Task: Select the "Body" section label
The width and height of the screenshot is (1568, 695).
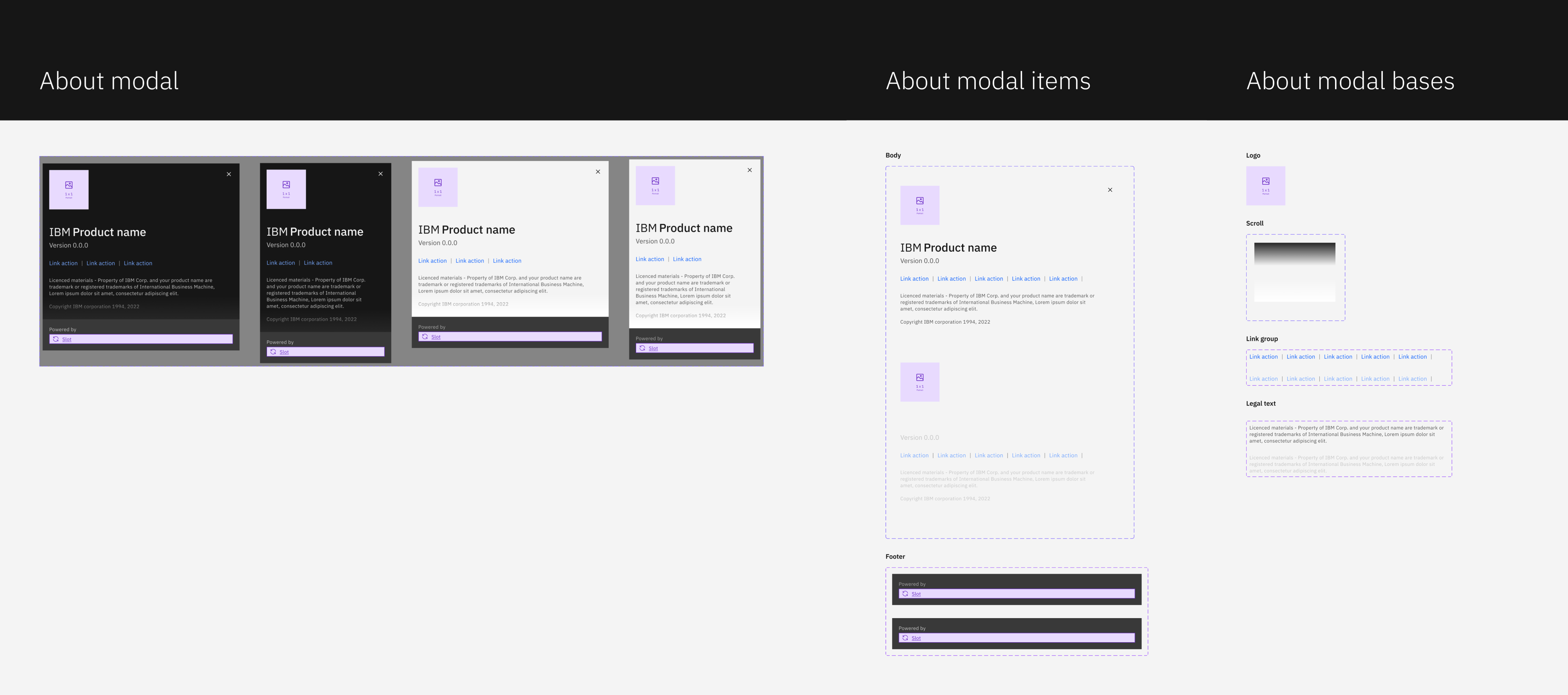Action: (893, 155)
